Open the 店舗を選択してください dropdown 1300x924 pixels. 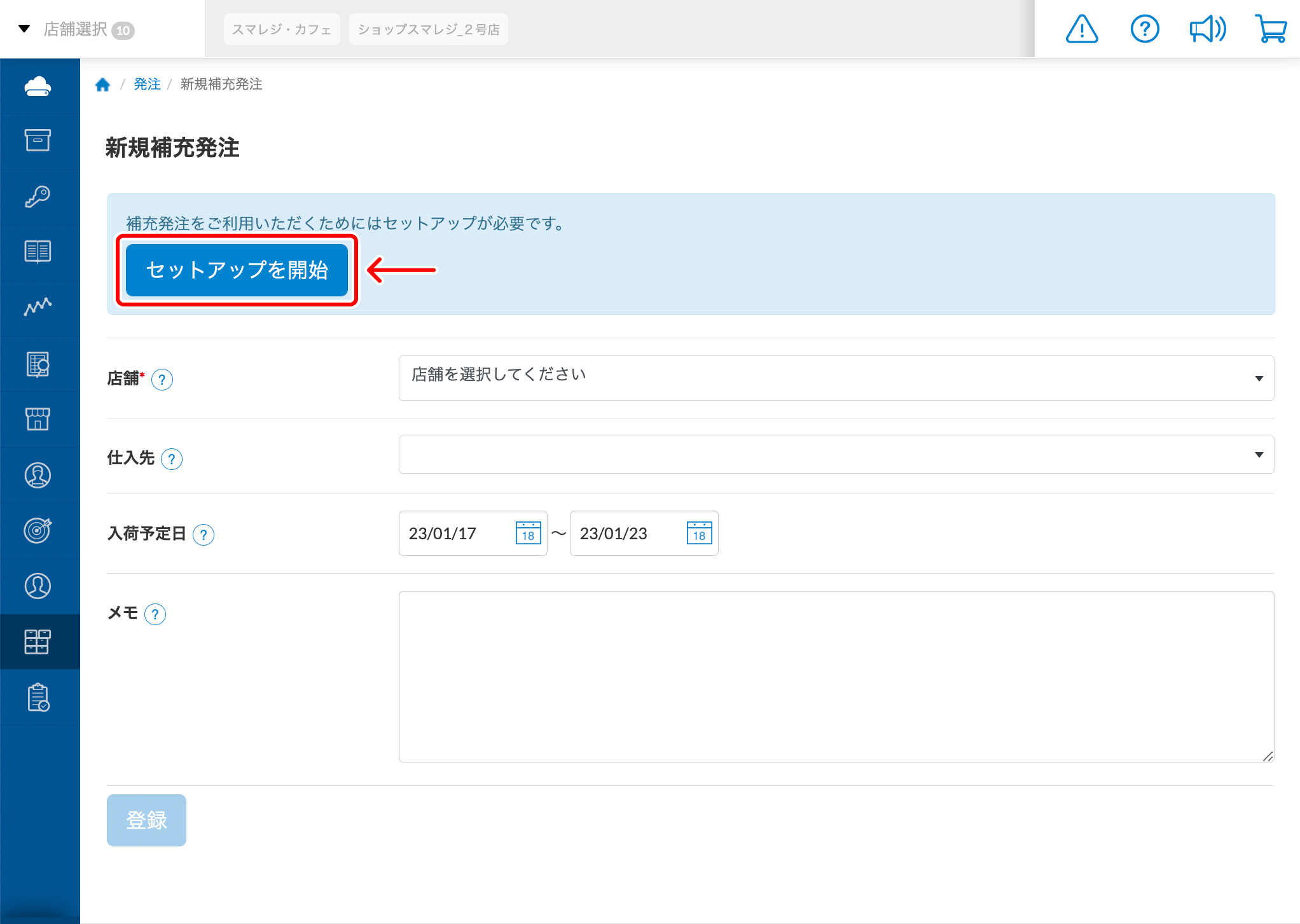click(836, 378)
